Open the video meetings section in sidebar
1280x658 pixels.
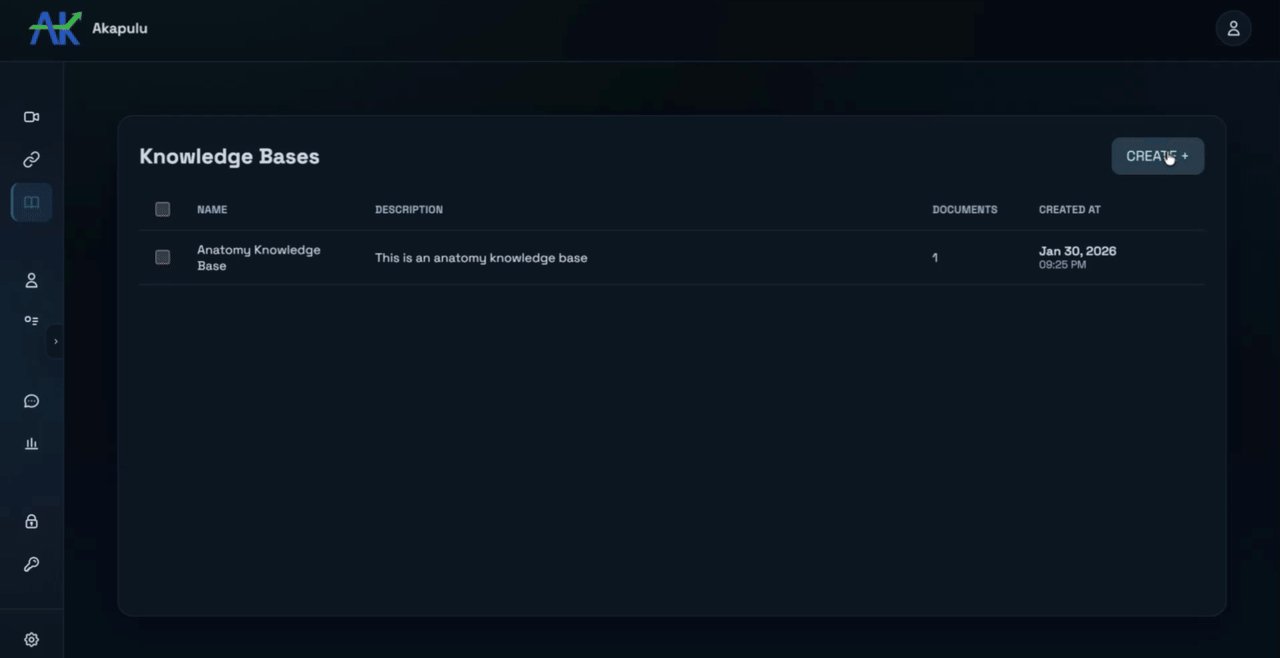31,117
